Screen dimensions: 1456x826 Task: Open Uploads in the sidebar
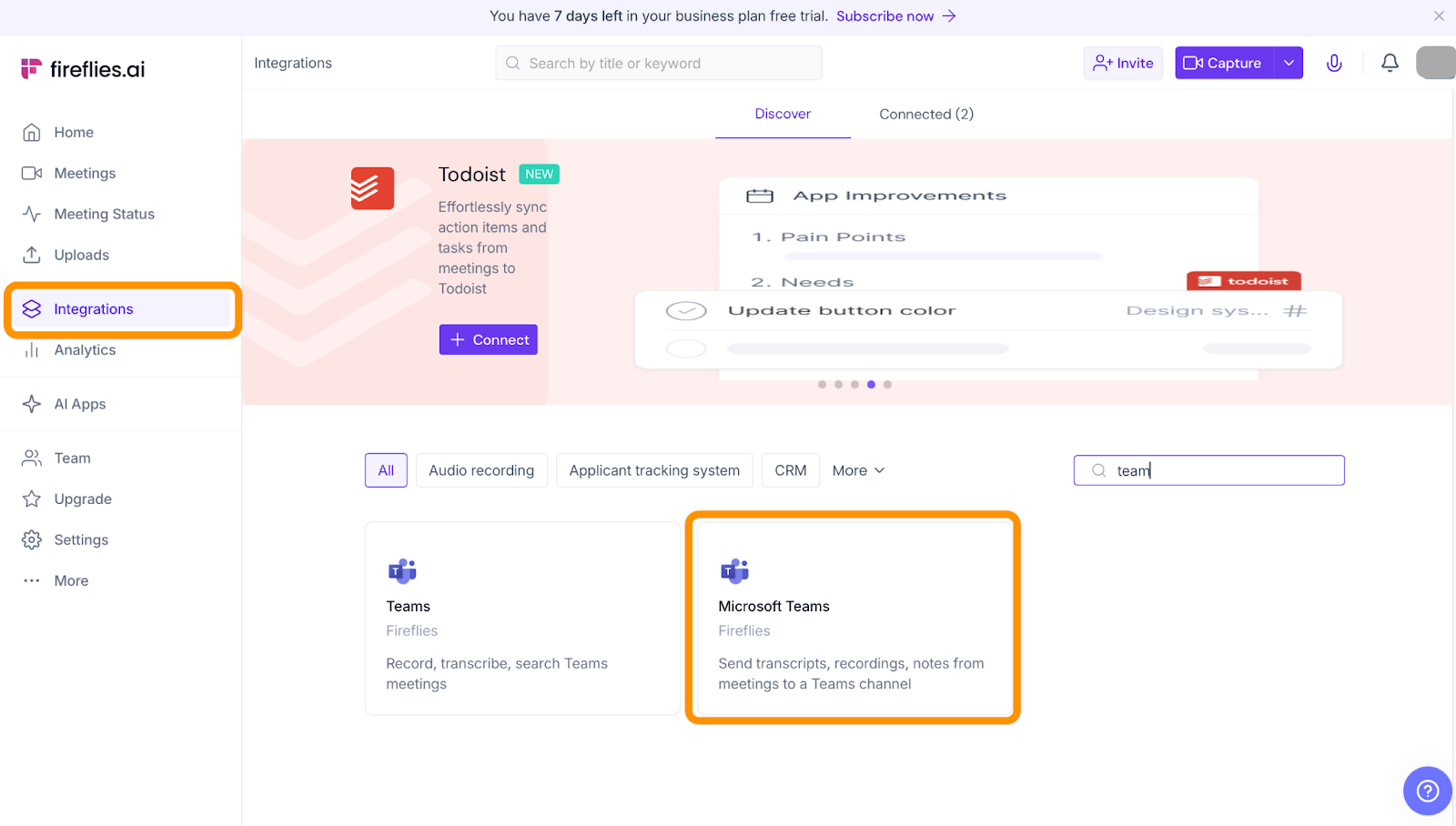[81, 255]
